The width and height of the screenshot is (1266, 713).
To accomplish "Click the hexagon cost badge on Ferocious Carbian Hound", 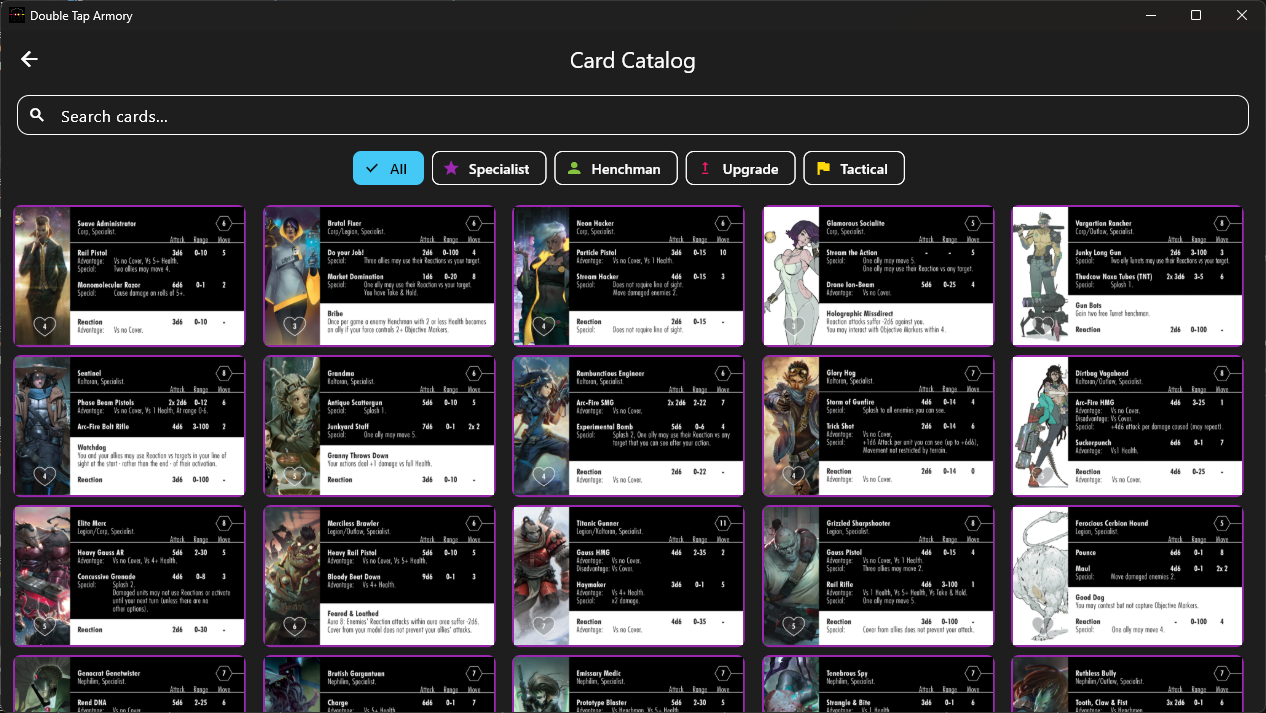I will pos(1221,523).
